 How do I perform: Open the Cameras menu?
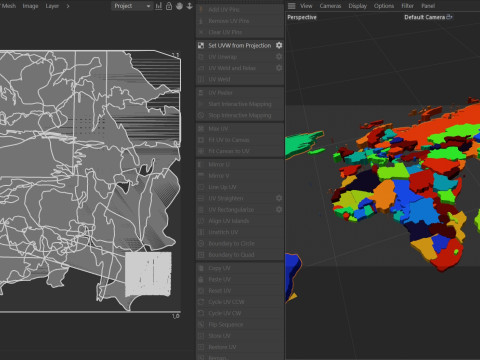click(330, 6)
